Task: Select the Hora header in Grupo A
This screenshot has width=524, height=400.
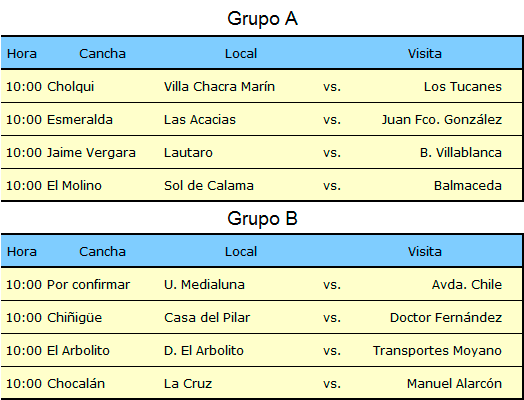Action: [22, 53]
